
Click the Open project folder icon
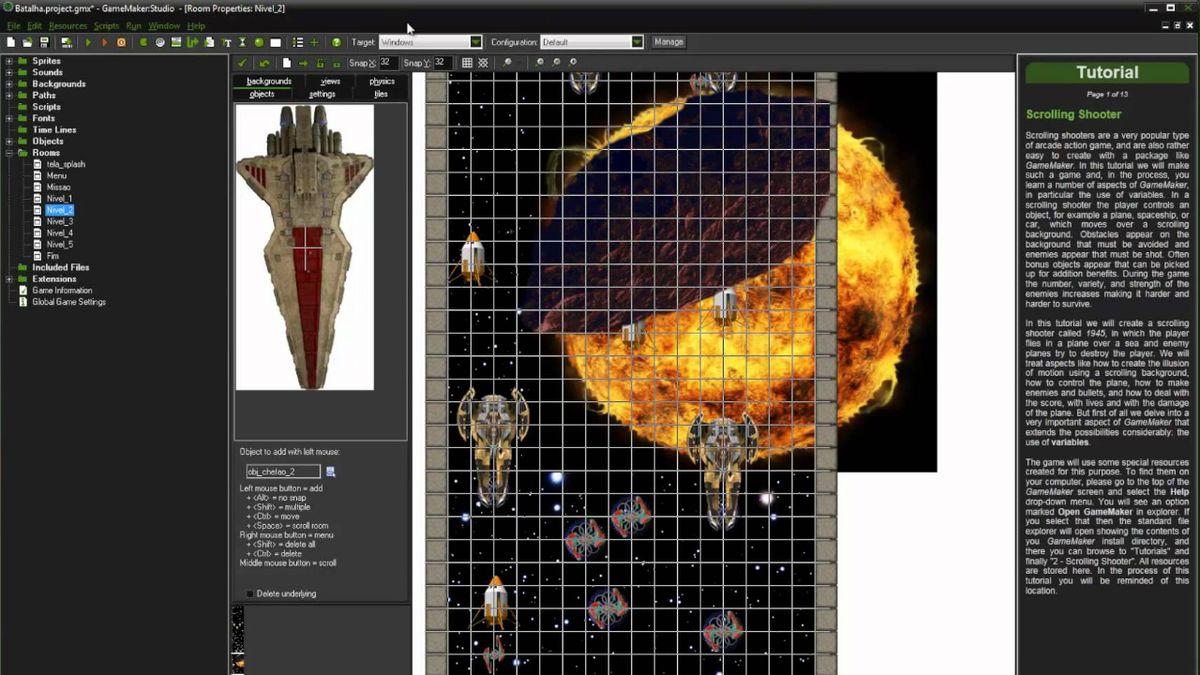point(27,43)
